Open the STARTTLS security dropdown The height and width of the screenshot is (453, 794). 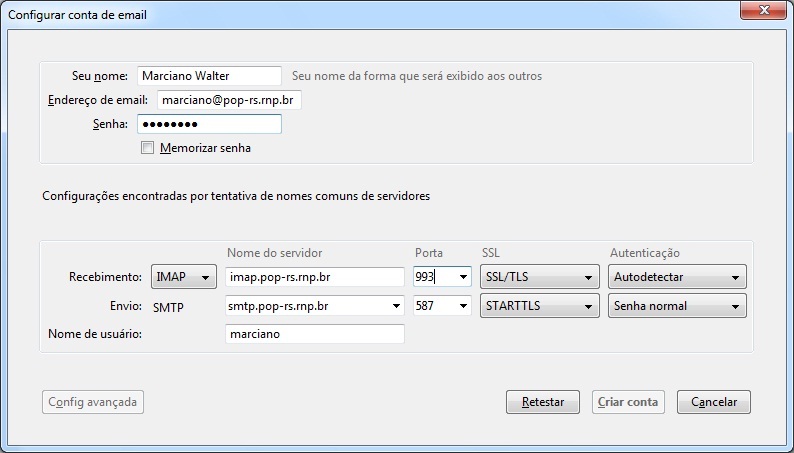click(x=540, y=306)
